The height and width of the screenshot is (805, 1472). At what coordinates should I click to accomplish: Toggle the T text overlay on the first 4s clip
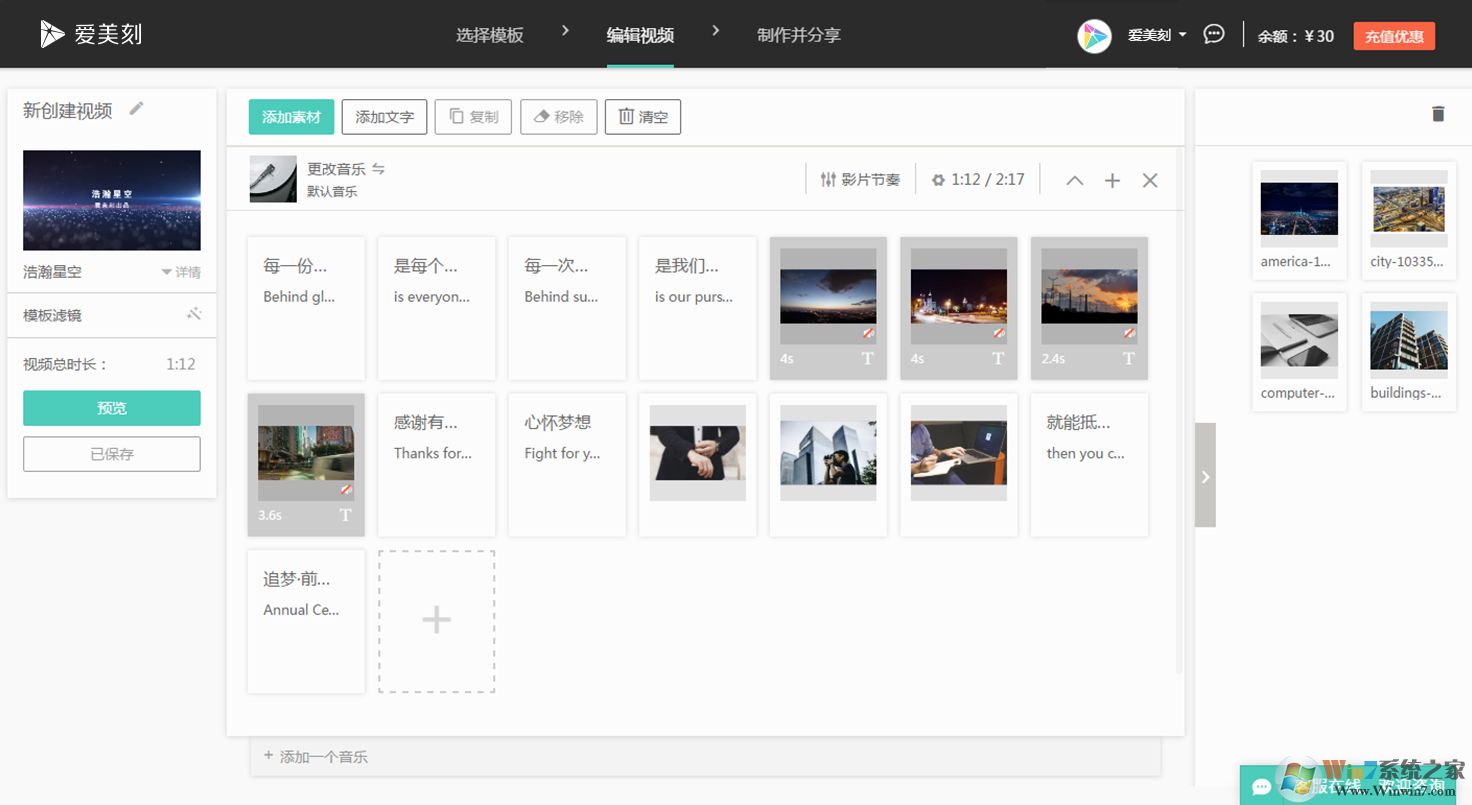(867, 358)
